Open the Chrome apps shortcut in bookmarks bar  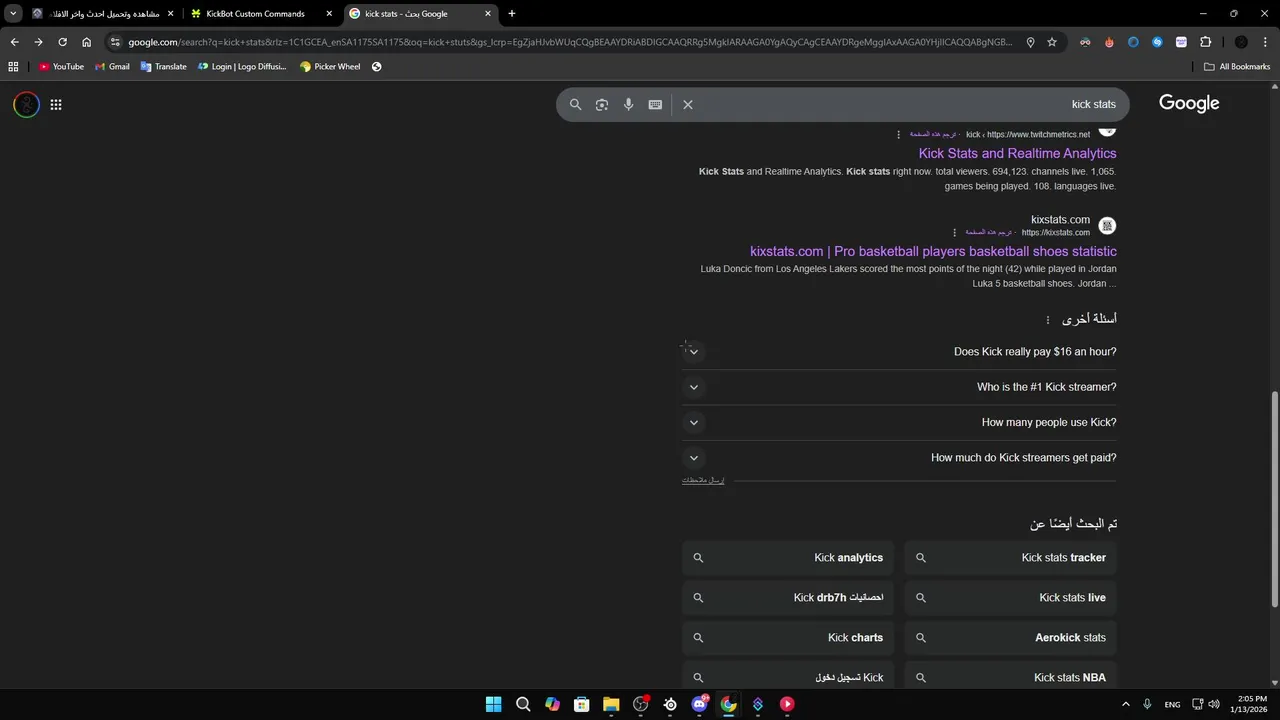[x=13, y=67]
